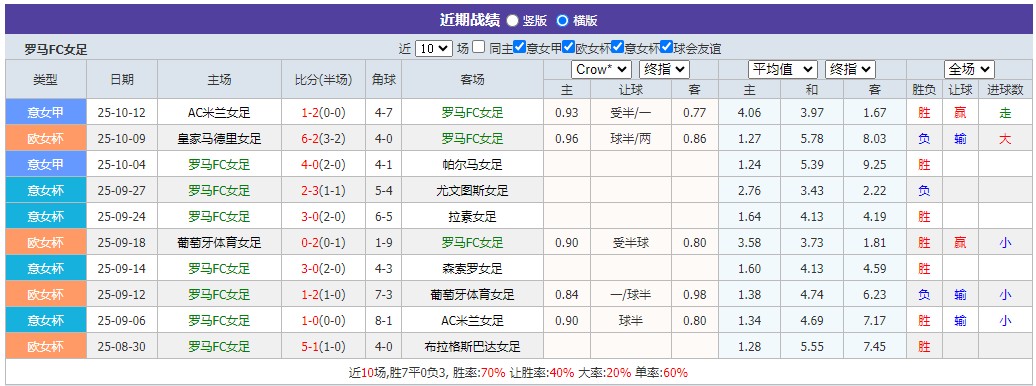
Task: Click 拉素女足 away team link
Action: [x=472, y=217]
